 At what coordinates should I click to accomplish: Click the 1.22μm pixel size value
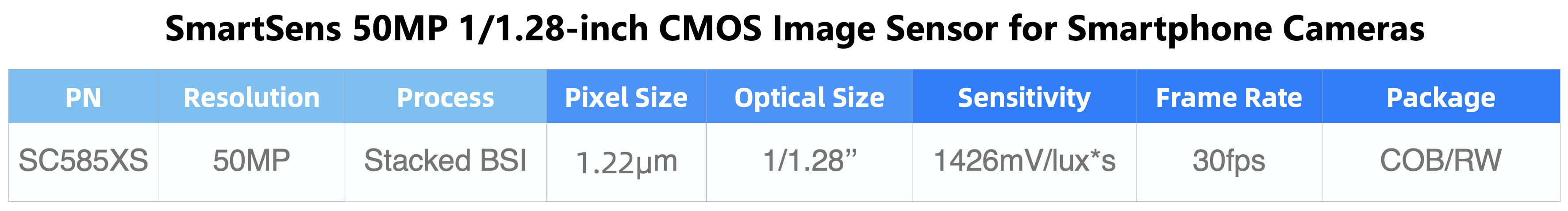[x=626, y=162]
